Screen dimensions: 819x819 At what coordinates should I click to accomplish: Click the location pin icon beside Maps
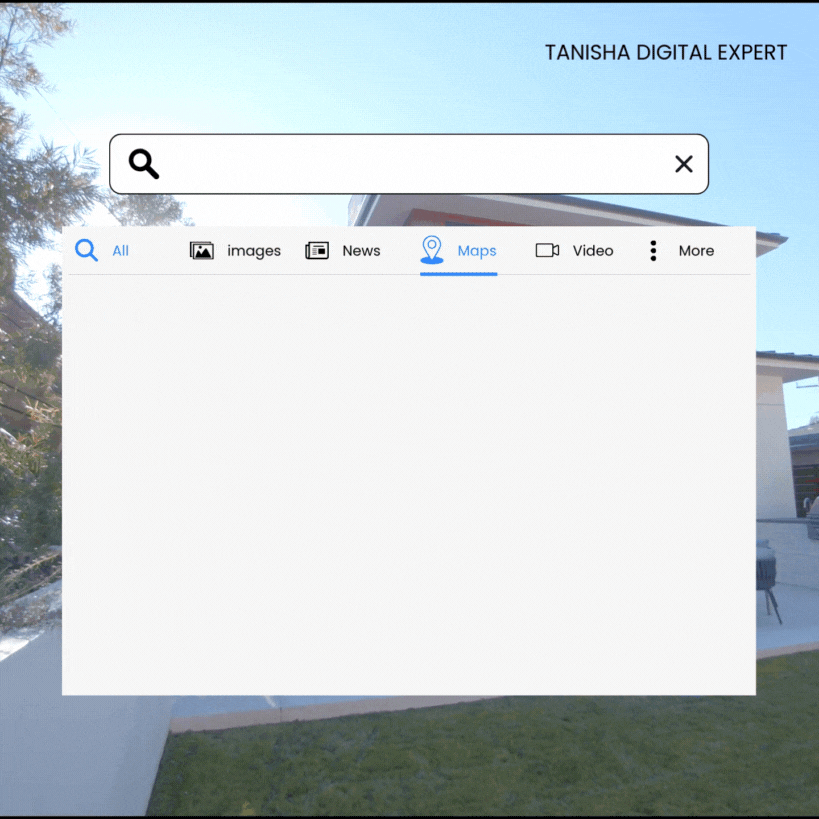pos(432,249)
